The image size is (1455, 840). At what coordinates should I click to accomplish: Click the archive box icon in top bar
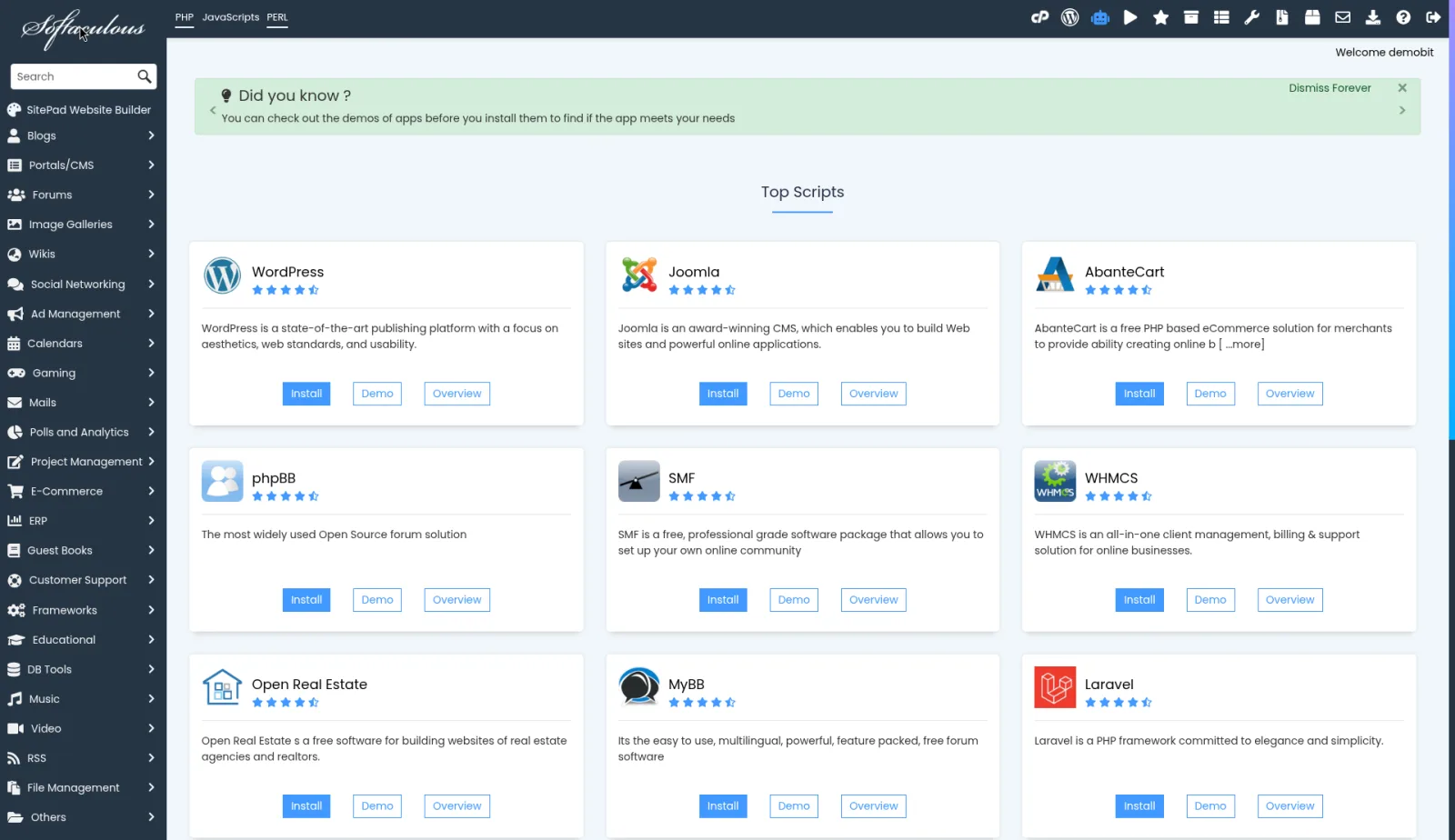point(1190,17)
